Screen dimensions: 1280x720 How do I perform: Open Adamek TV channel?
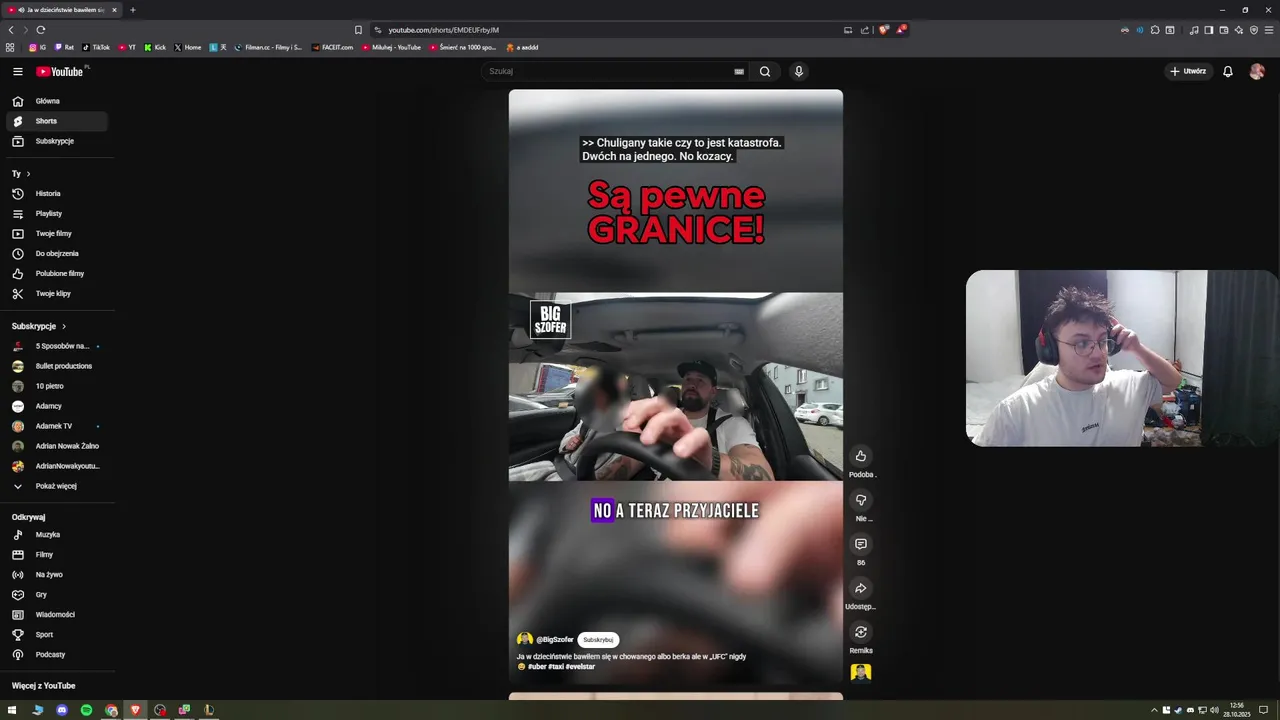tap(56, 426)
